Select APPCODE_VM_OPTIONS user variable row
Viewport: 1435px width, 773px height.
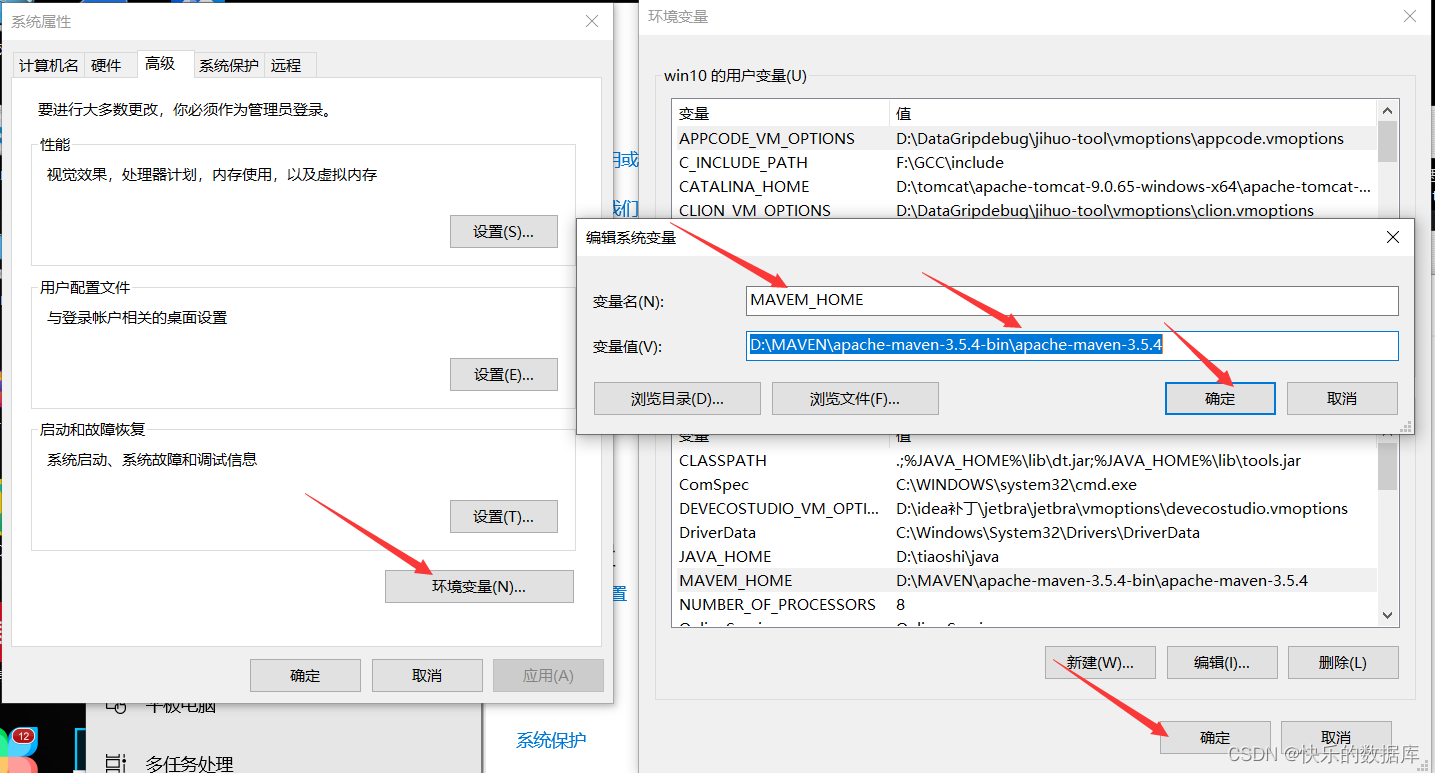point(1025,138)
